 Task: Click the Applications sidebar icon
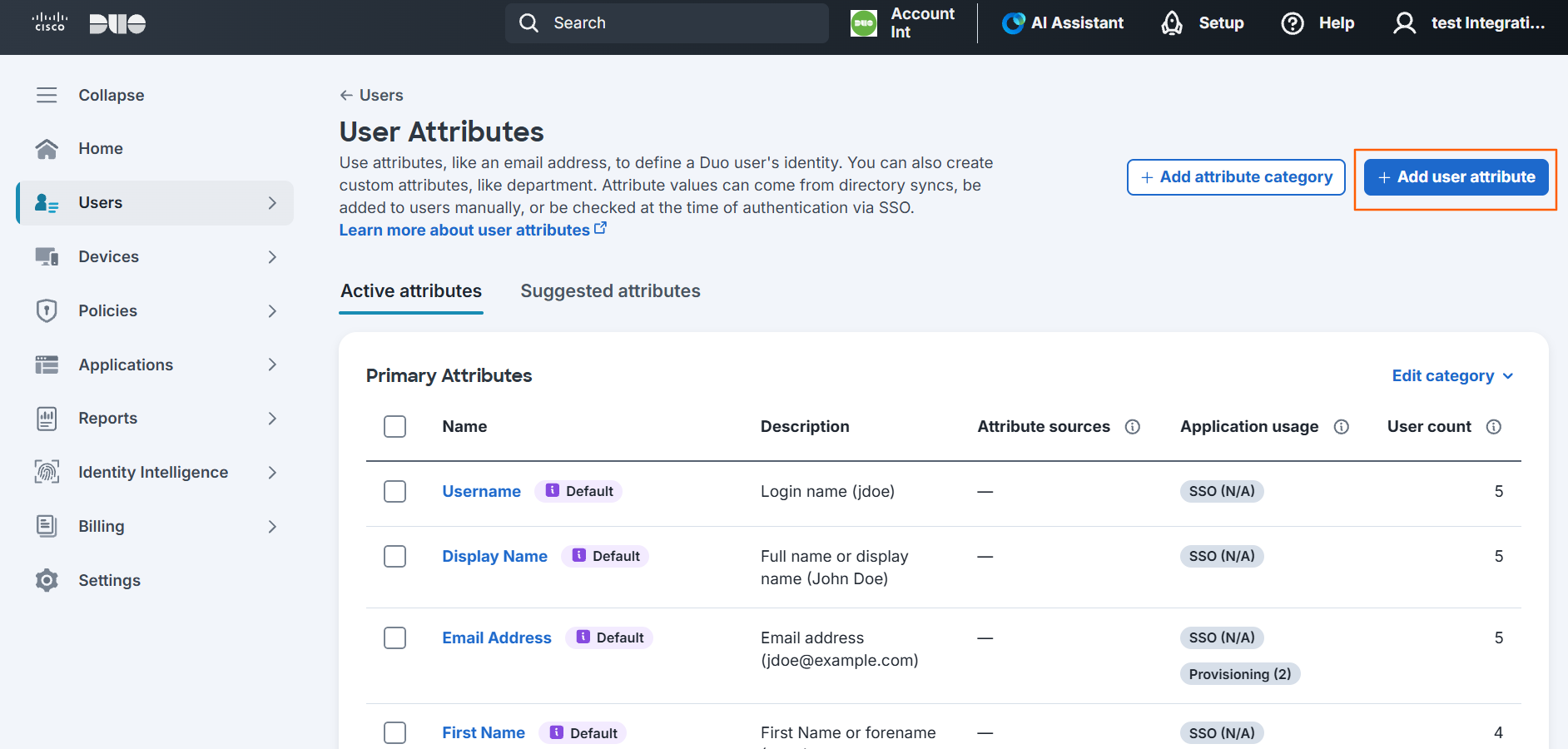tap(47, 365)
